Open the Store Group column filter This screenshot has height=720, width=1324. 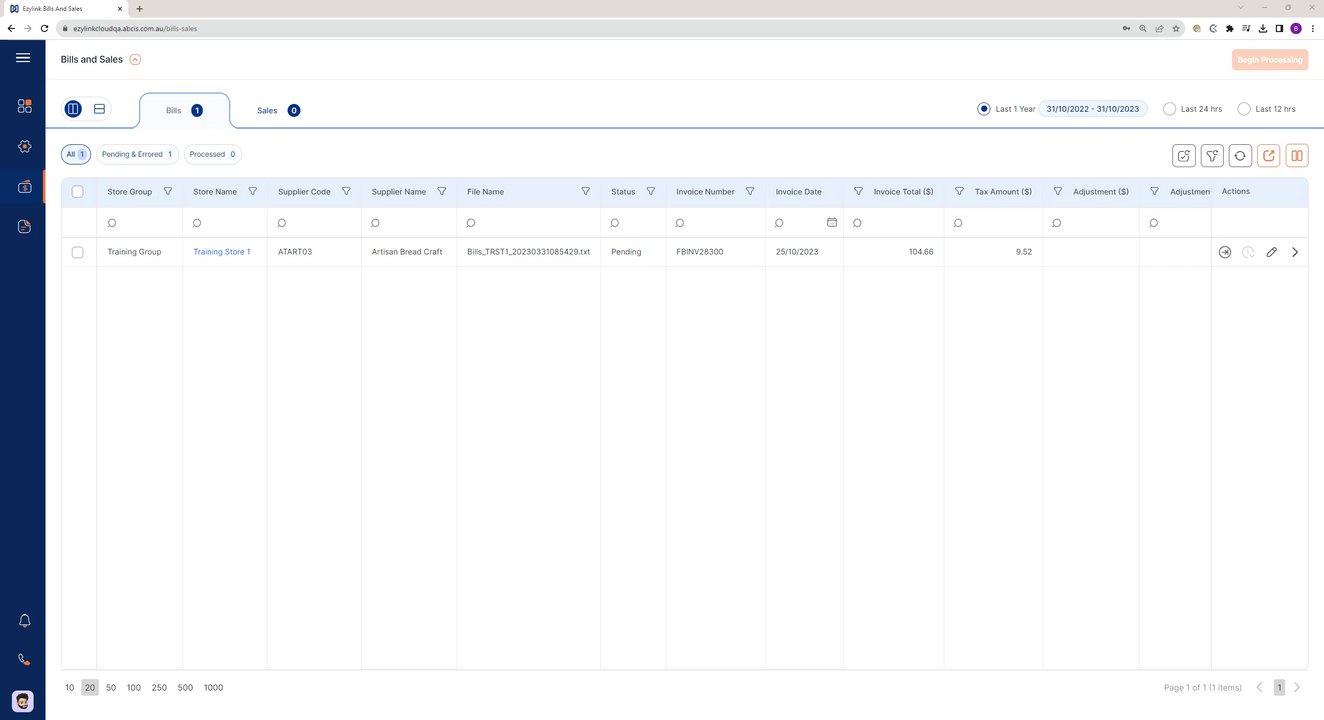point(168,191)
